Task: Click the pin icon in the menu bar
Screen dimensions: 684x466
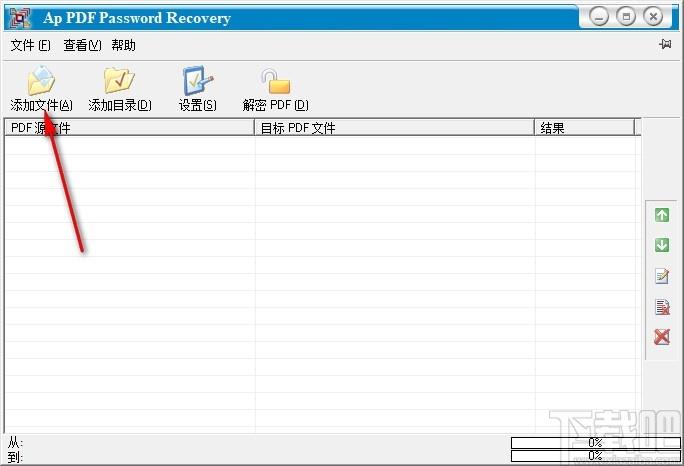Action: tap(665, 44)
